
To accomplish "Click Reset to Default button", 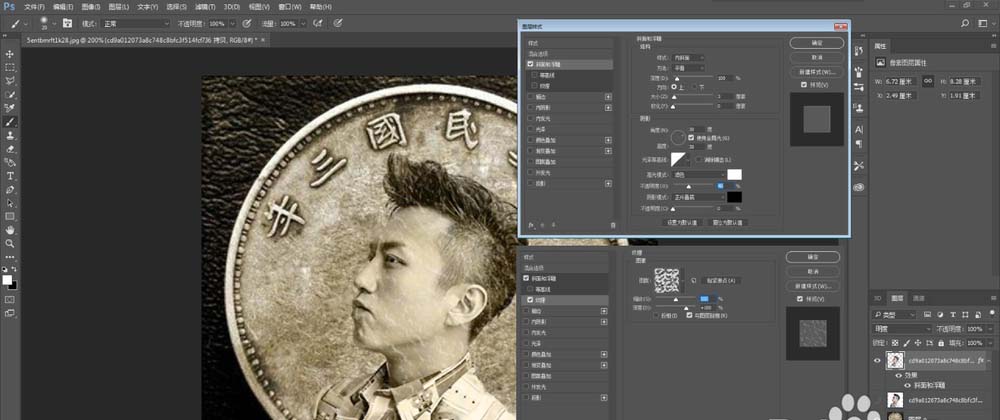I will coord(728,222).
